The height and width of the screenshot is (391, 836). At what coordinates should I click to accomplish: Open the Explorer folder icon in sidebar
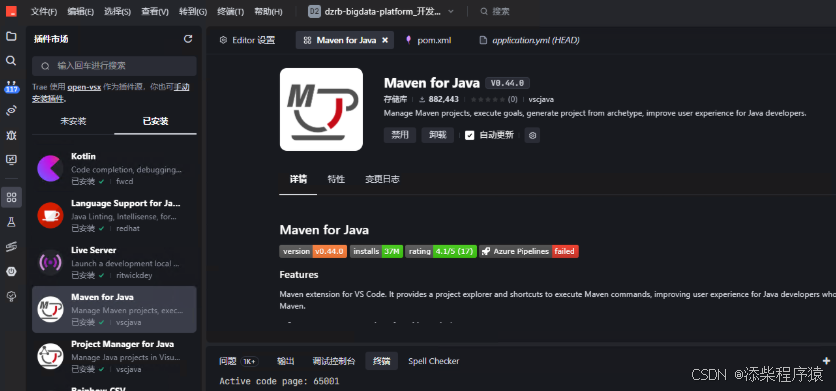[11, 36]
